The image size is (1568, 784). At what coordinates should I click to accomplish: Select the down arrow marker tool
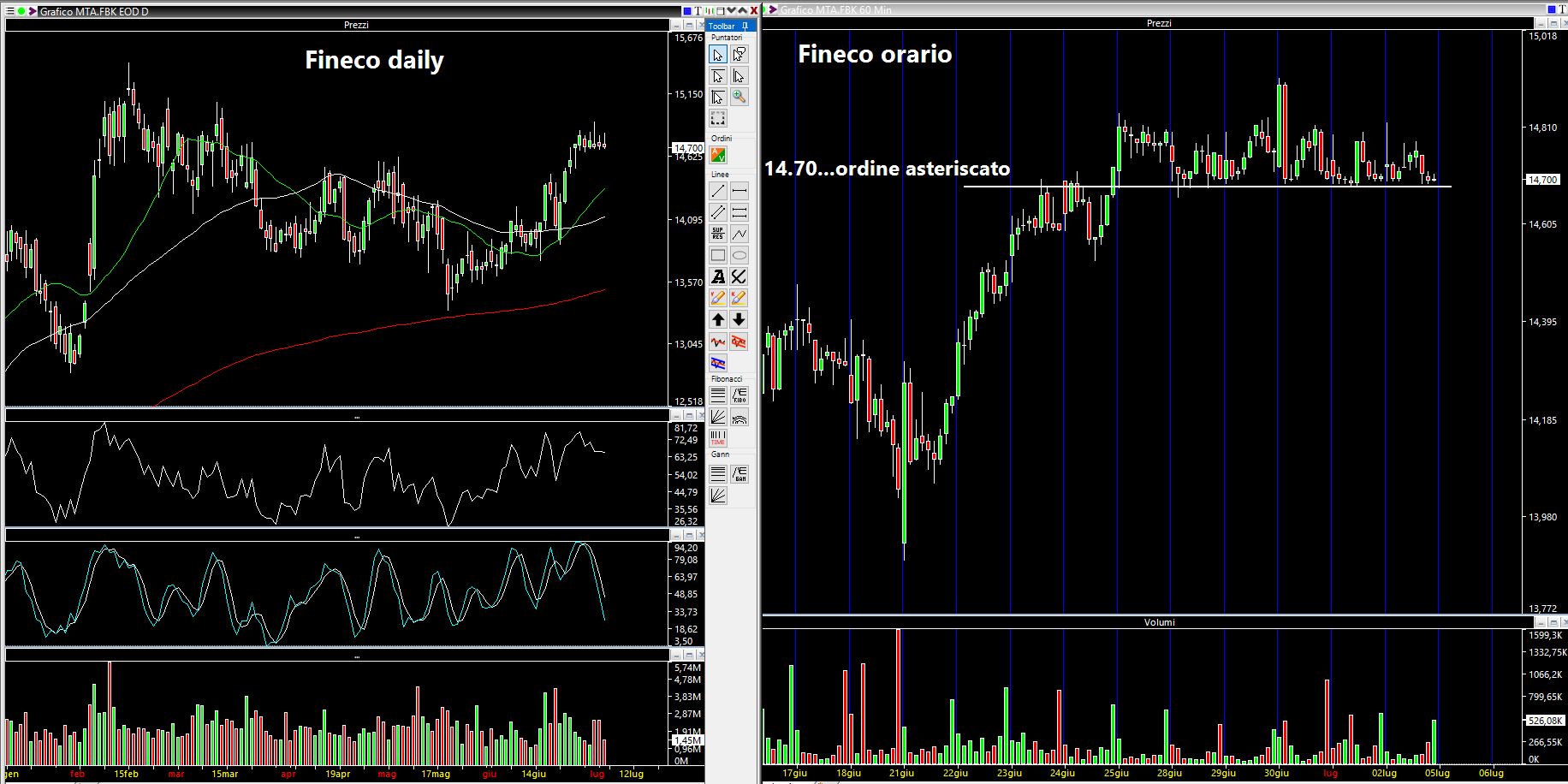click(x=739, y=319)
